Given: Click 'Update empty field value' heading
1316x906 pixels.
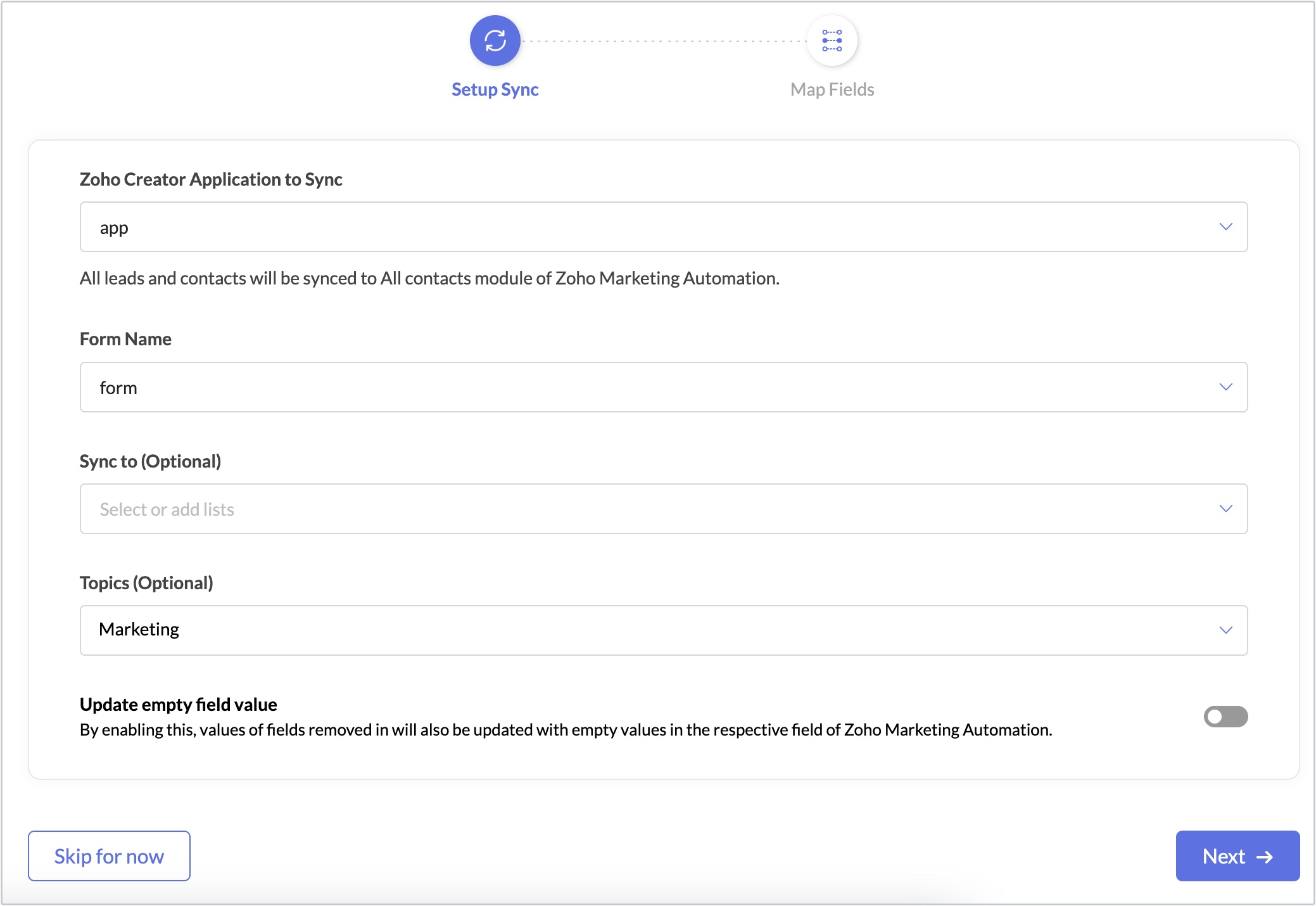Looking at the screenshot, I should coord(178,705).
